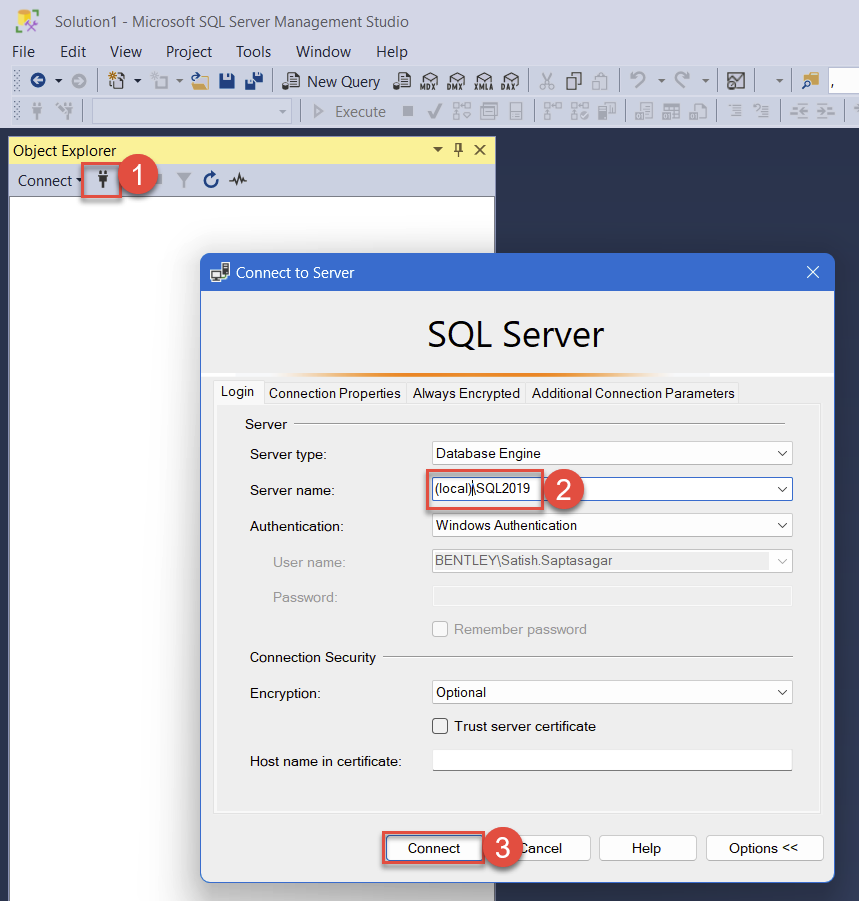Open the Server type dropdown
Screen dimensions: 859x901
pyautogui.click(x=782, y=453)
